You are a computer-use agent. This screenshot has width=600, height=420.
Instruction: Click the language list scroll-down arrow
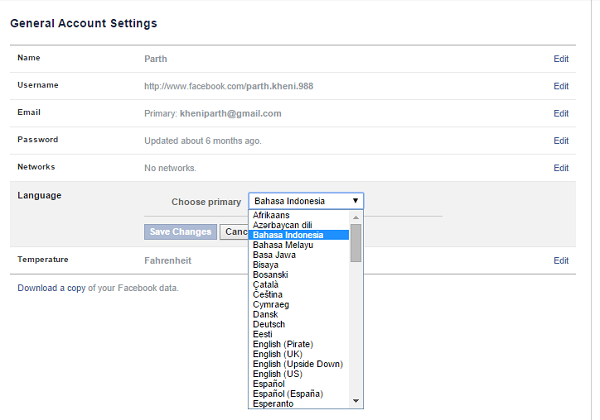356,401
